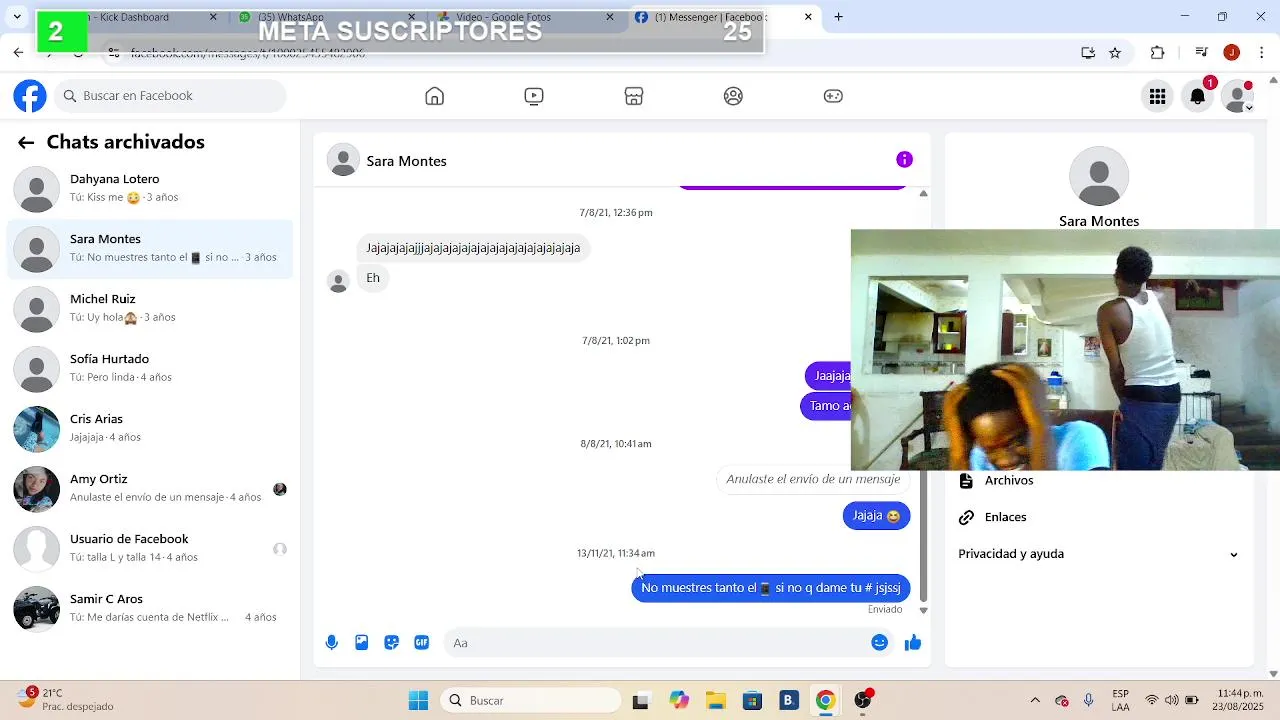Viewport: 1280px width, 720px height.
Task: Click Sara Montes profile avatar in details panel
Action: click(x=1099, y=177)
